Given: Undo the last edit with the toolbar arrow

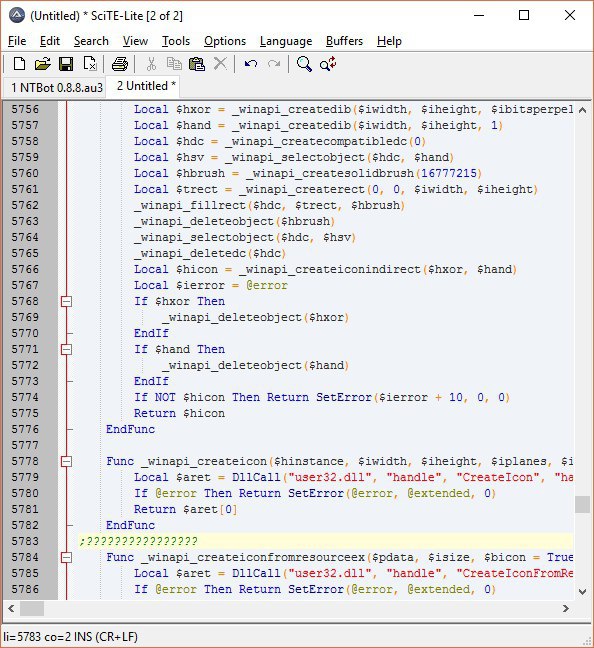Looking at the screenshot, I should [x=251, y=64].
